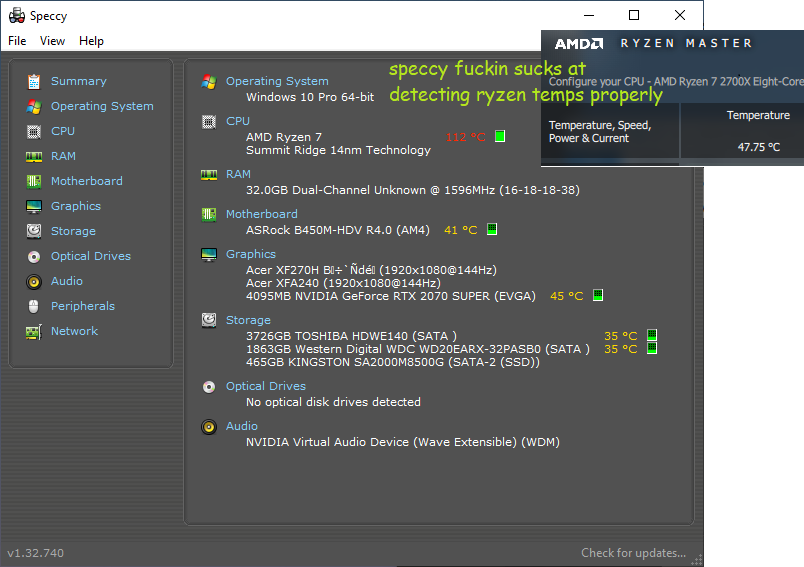This screenshot has height=567, width=804.
Task: Select Motherboard in the sidebar
Action: pos(87,181)
